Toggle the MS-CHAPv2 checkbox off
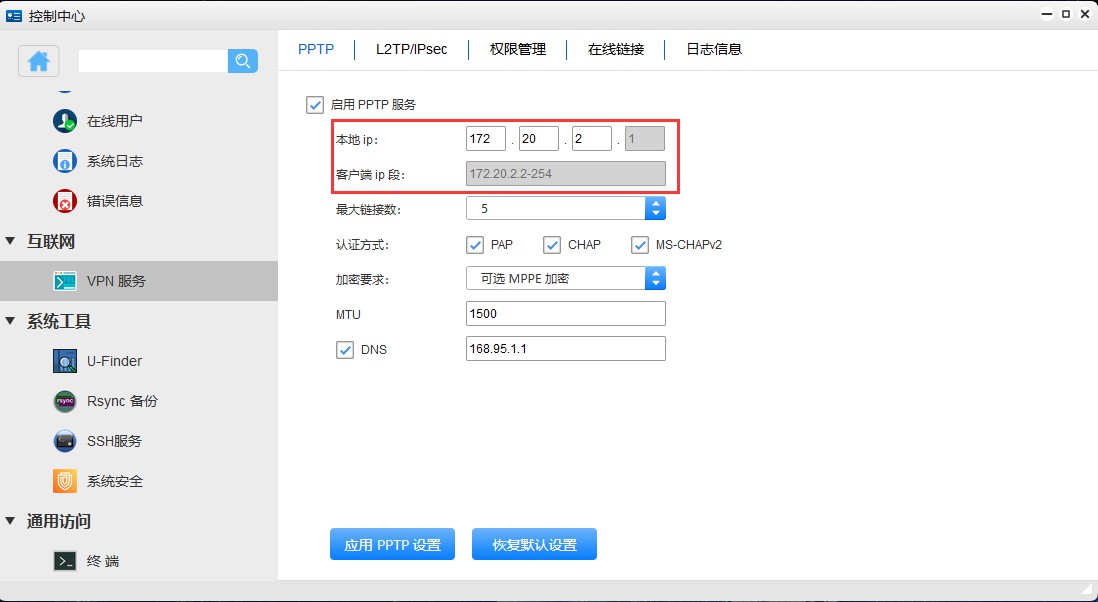1098x602 pixels. [640, 244]
